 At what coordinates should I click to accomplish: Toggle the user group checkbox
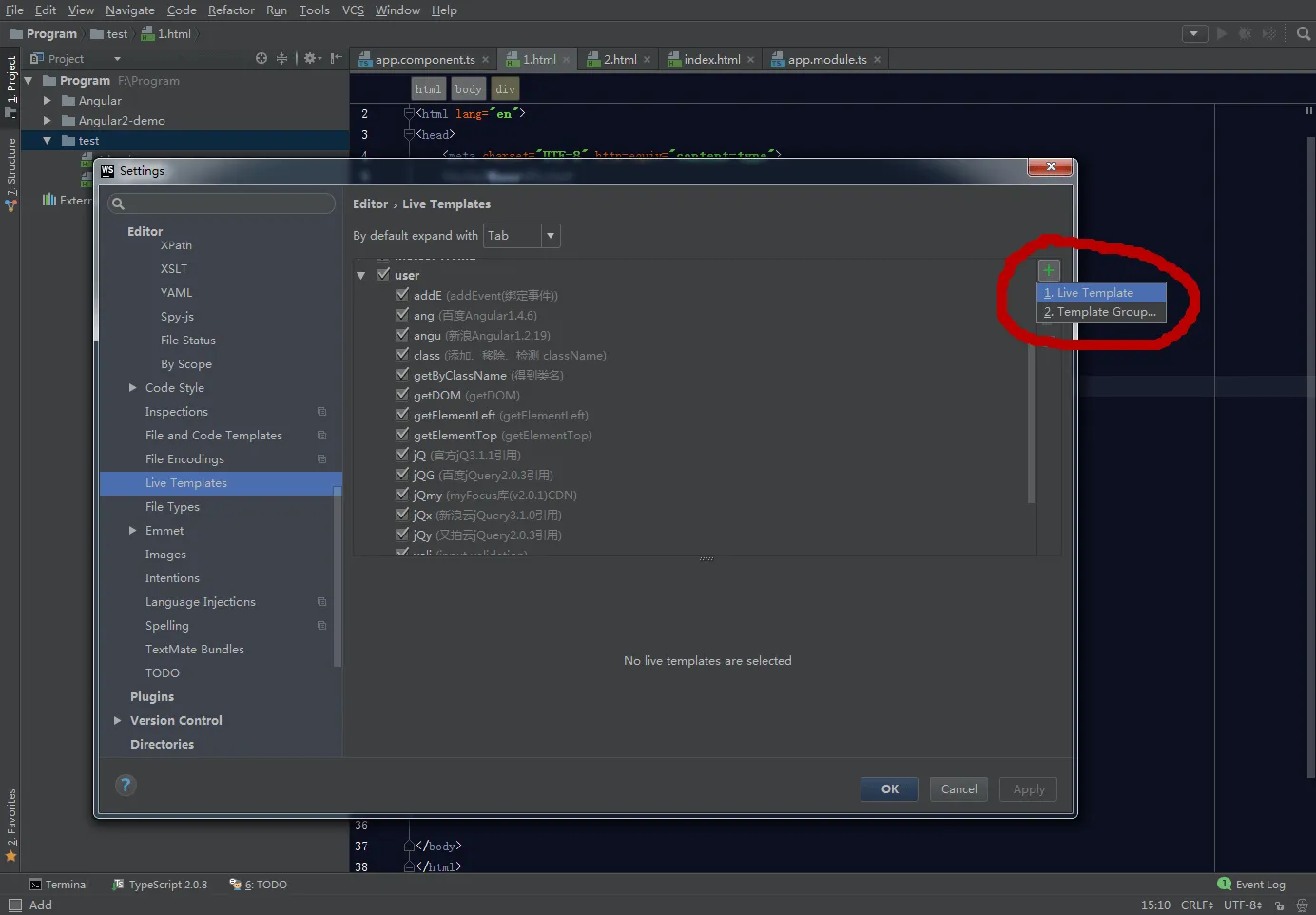tap(383, 275)
